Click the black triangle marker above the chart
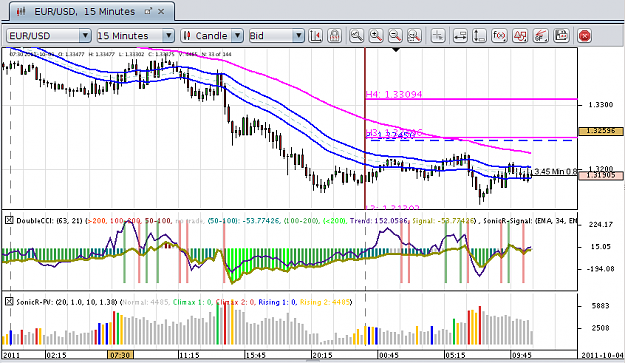 click(x=396, y=50)
